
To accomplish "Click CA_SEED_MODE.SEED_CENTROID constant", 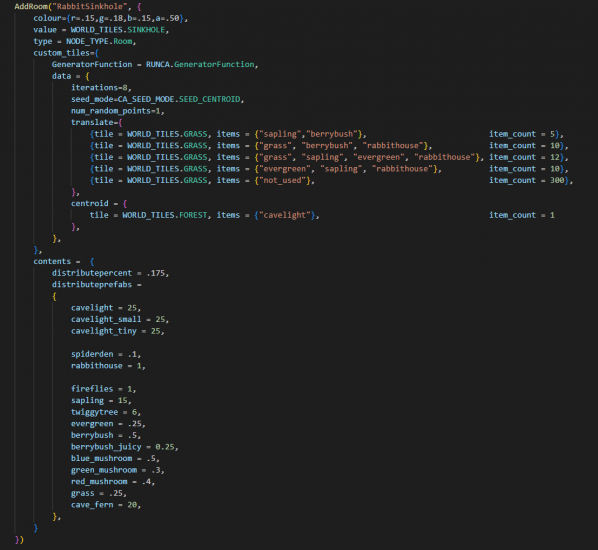I will coord(179,99).
